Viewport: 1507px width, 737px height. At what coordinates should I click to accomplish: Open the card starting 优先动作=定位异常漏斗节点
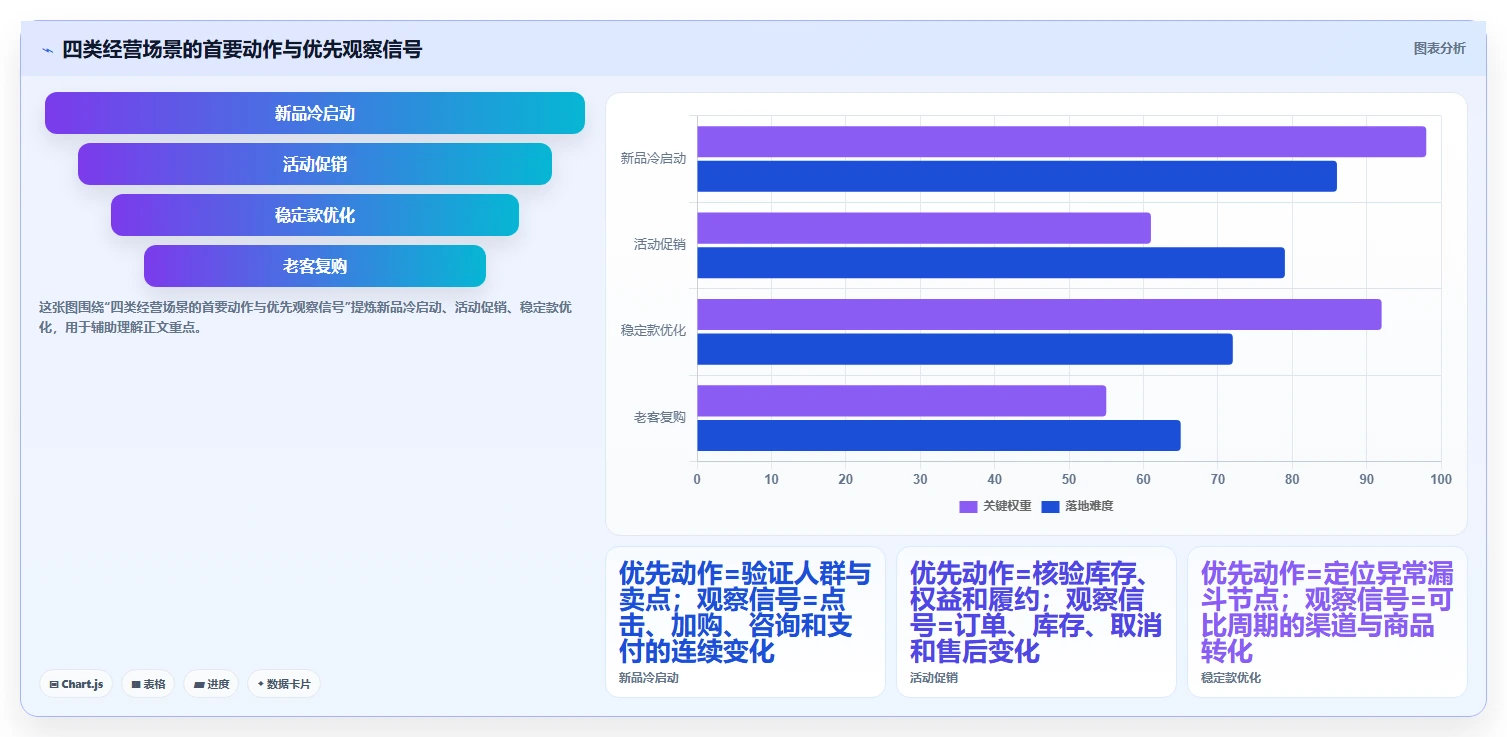pyautogui.click(x=1327, y=622)
